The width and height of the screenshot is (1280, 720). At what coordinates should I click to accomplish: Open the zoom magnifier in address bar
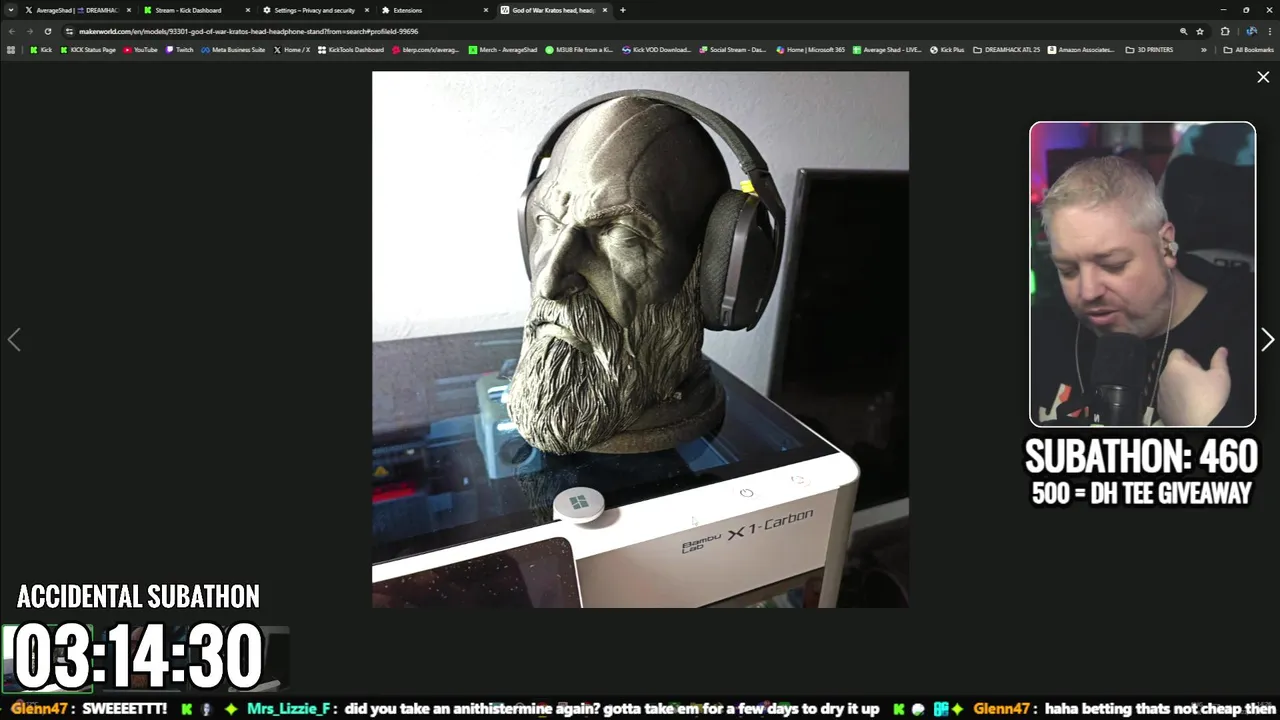(1183, 31)
